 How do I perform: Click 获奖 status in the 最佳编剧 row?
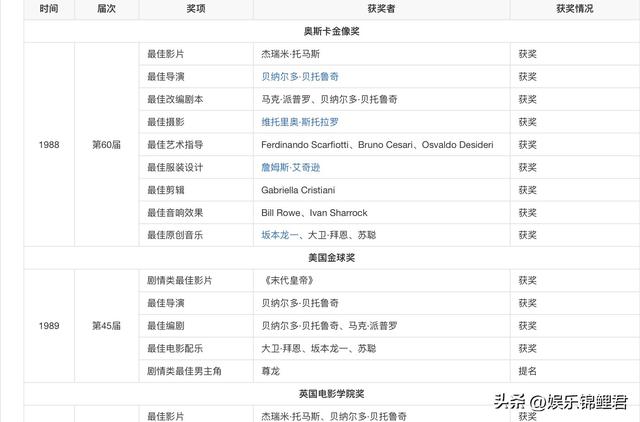tap(527, 326)
